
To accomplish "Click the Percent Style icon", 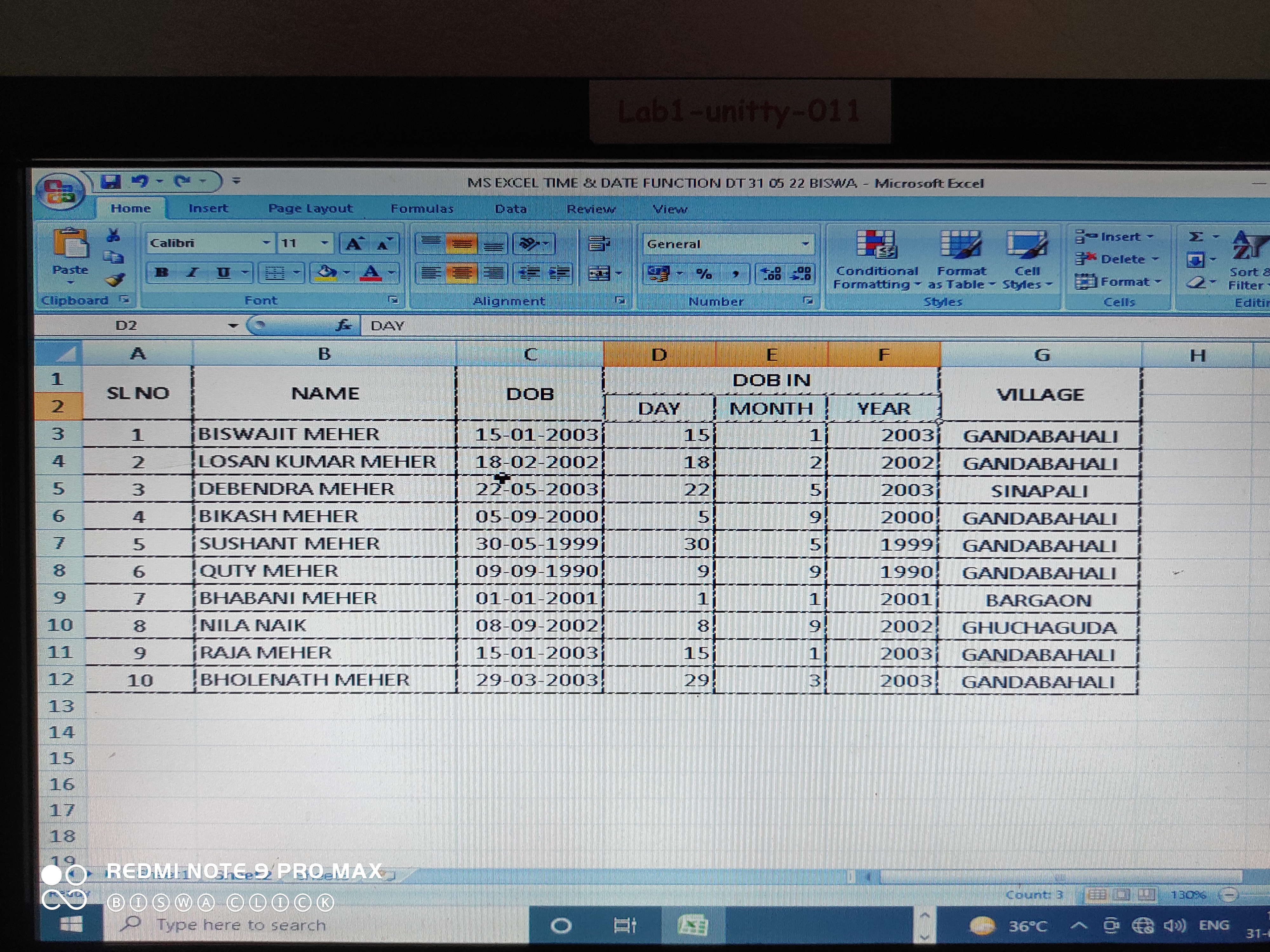I will [704, 274].
